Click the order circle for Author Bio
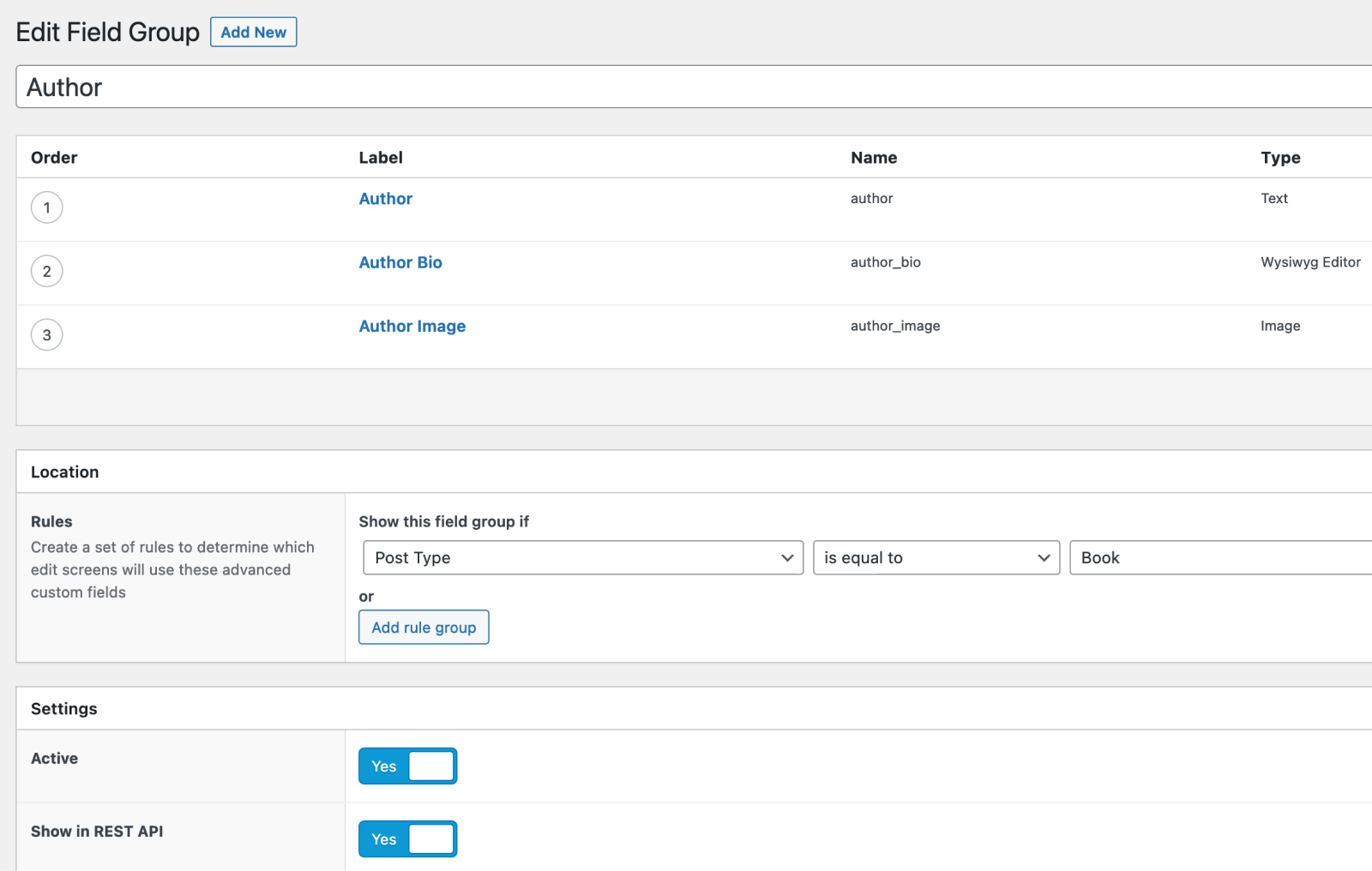The image size is (1372, 871). coord(46,271)
